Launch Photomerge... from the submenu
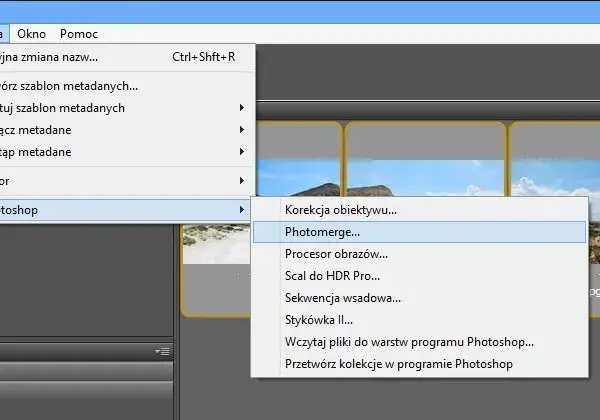Viewport: 600px width, 420px height. point(419,232)
